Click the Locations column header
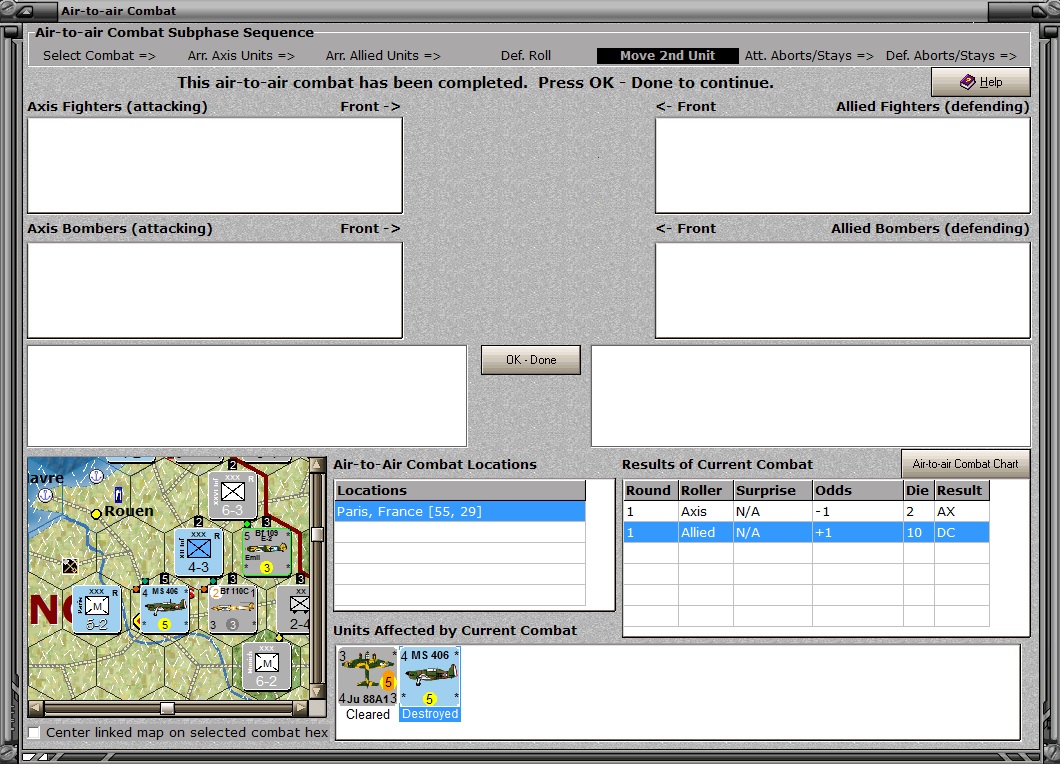Image resolution: width=1060 pixels, height=764 pixels. 460,490
